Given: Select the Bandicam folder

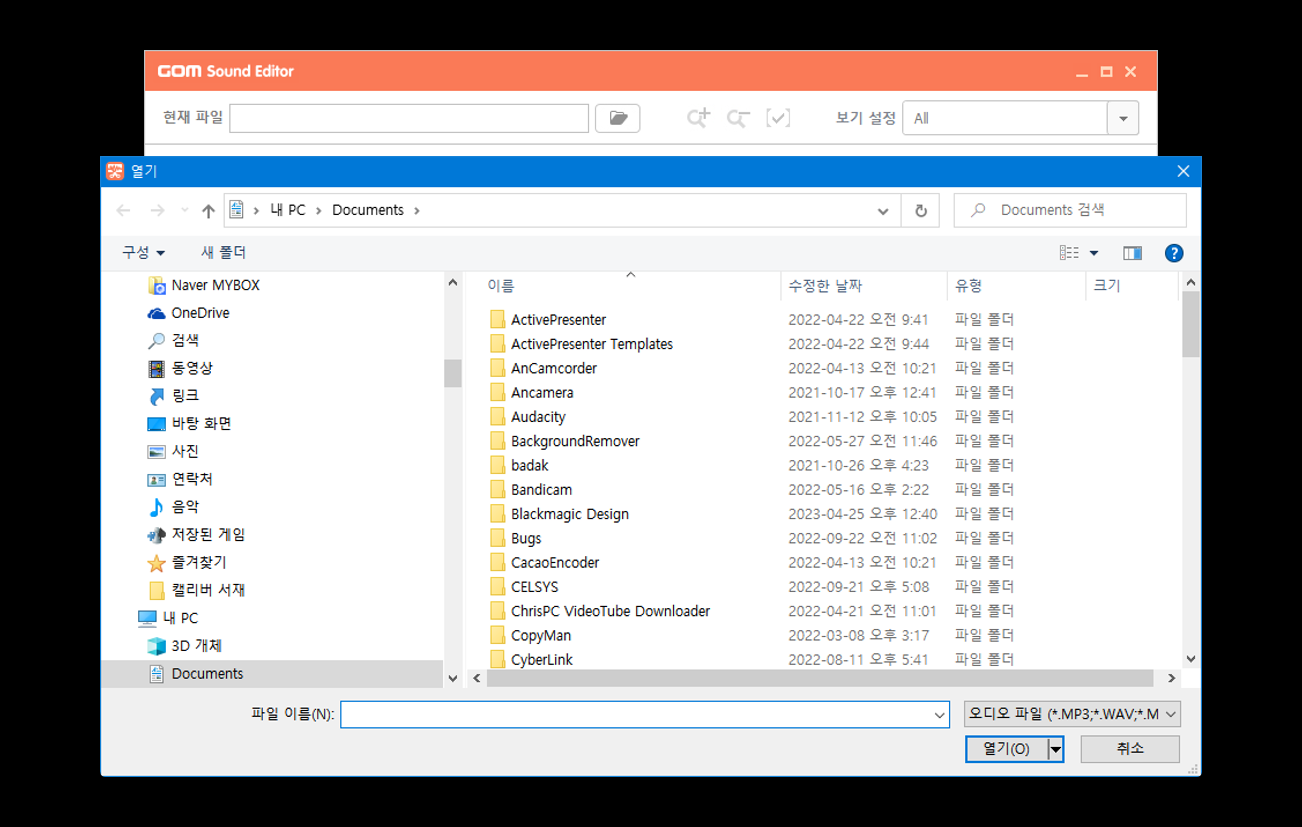Looking at the screenshot, I should pyautogui.click(x=541, y=490).
